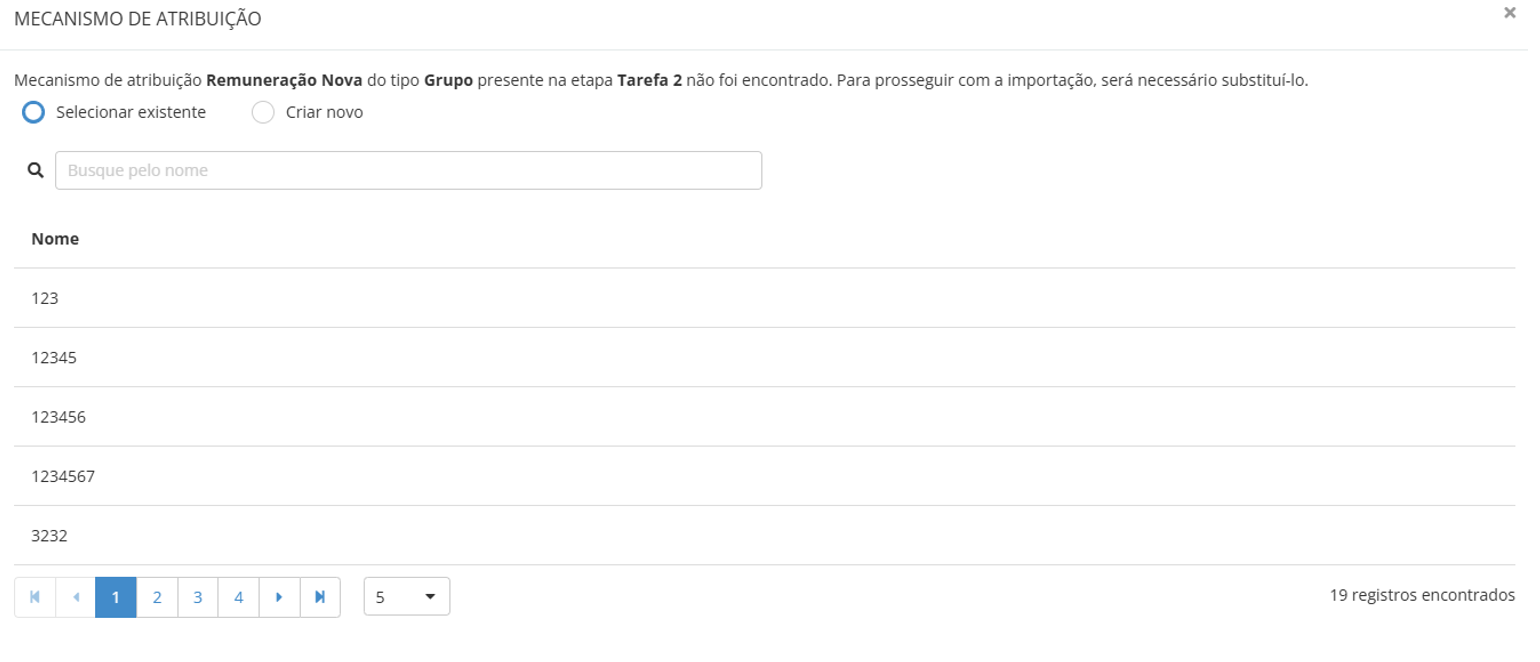Jump to last page of results

(320, 597)
